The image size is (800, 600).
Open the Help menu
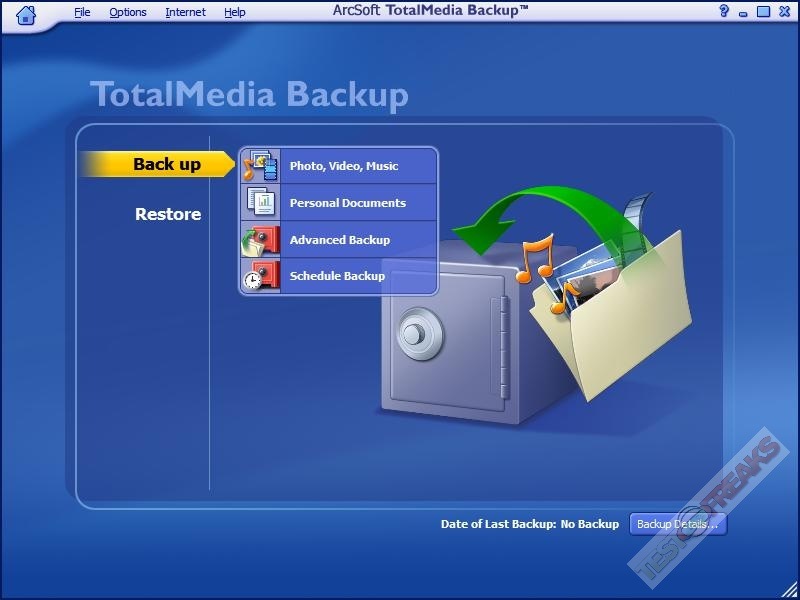click(235, 12)
